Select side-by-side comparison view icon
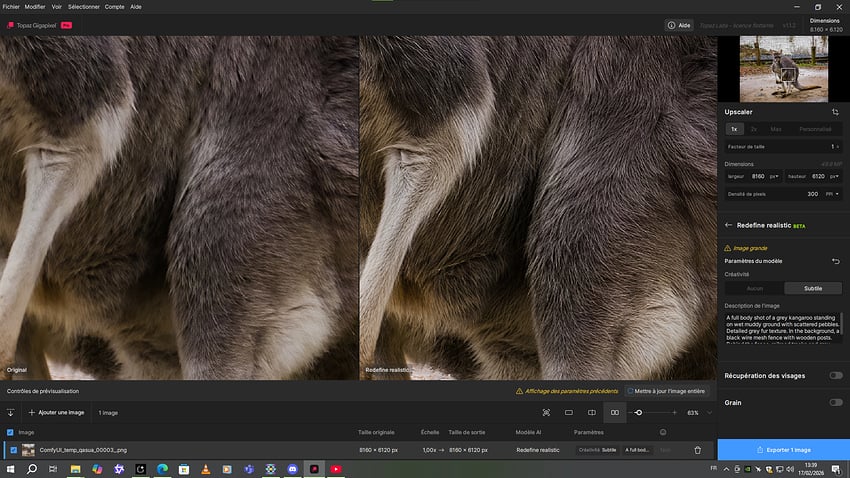 (x=615, y=412)
